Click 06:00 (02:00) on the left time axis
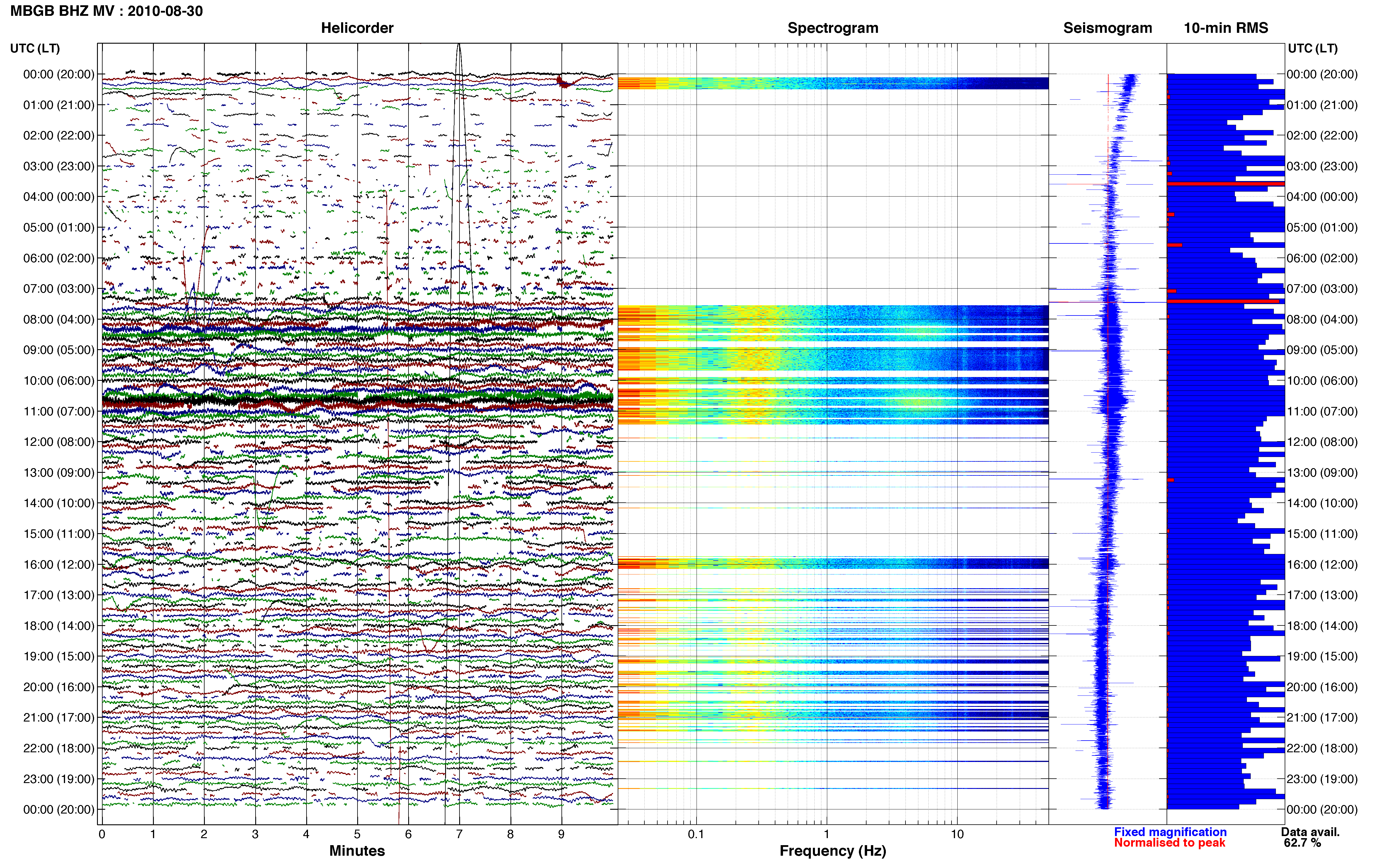 click(59, 258)
